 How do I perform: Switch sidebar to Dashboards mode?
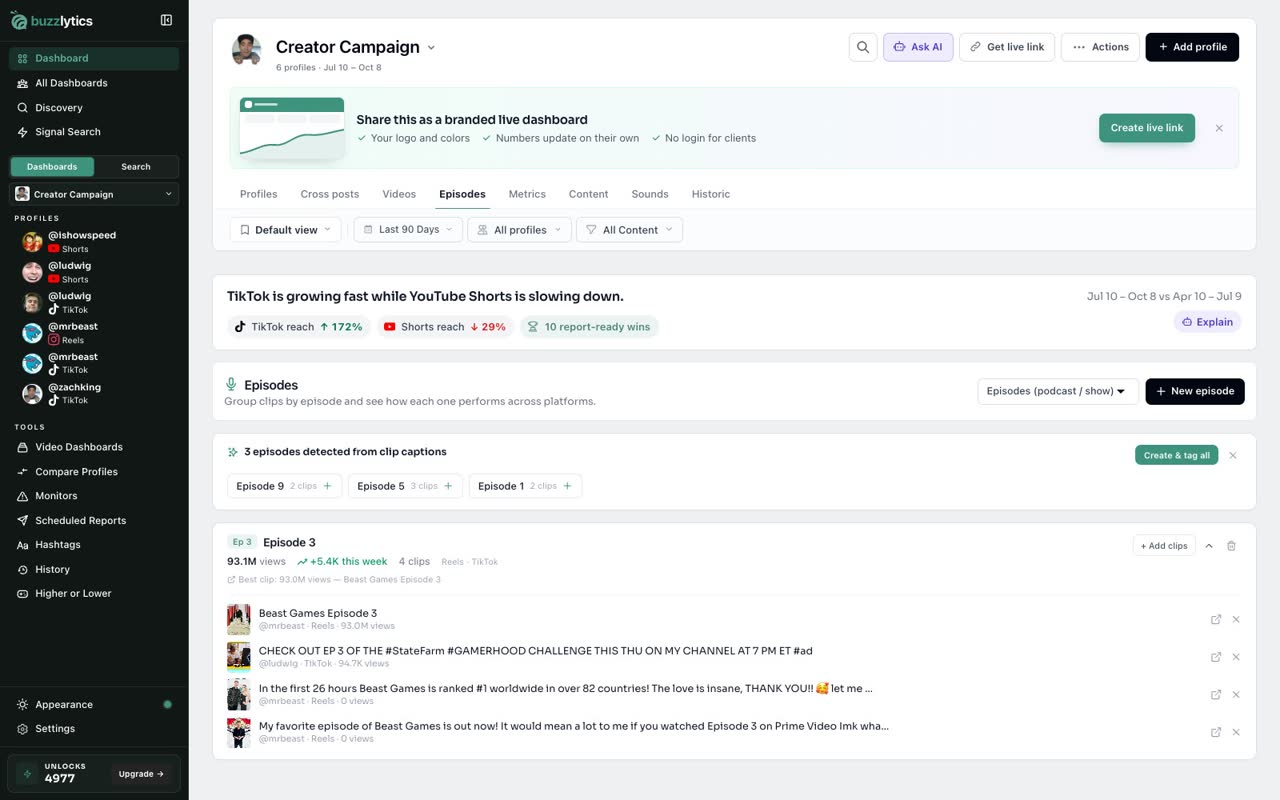click(x=52, y=167)
